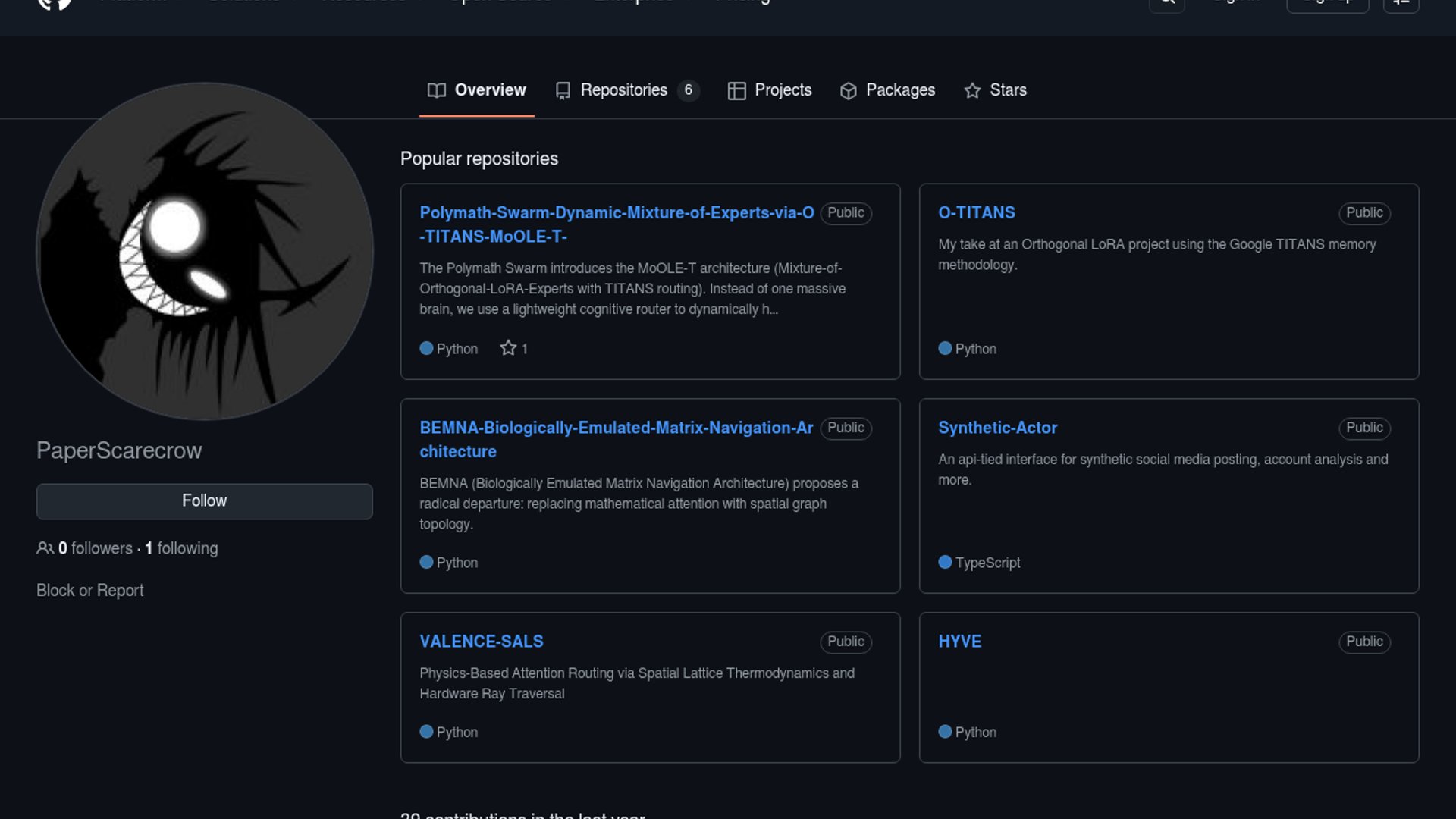The height and width of the screenshot is (819, 1456).
Task: Click the Projects table icon
Action: coord(736,91)
